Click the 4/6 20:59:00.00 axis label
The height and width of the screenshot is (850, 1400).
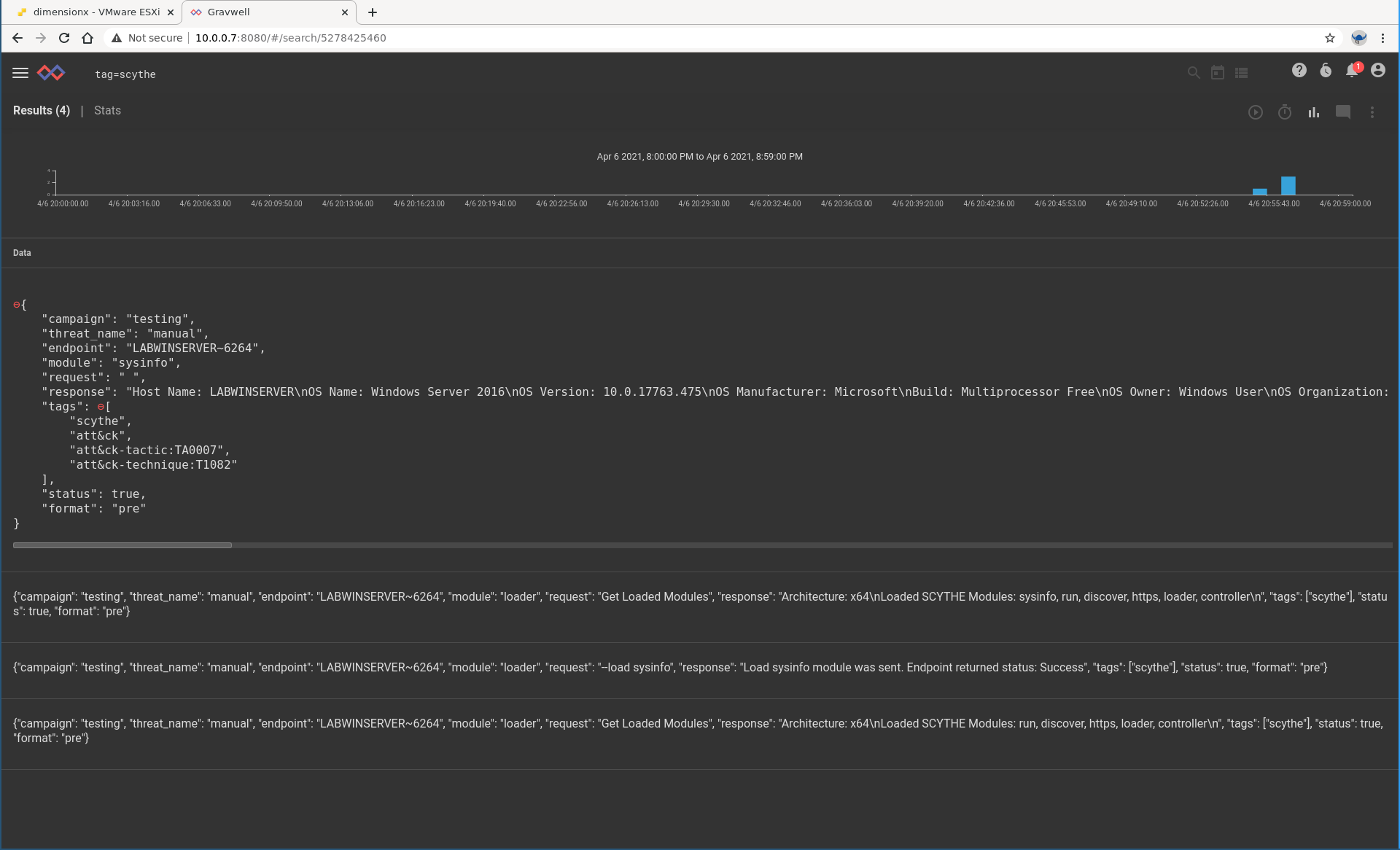[x=1345, y=203]
